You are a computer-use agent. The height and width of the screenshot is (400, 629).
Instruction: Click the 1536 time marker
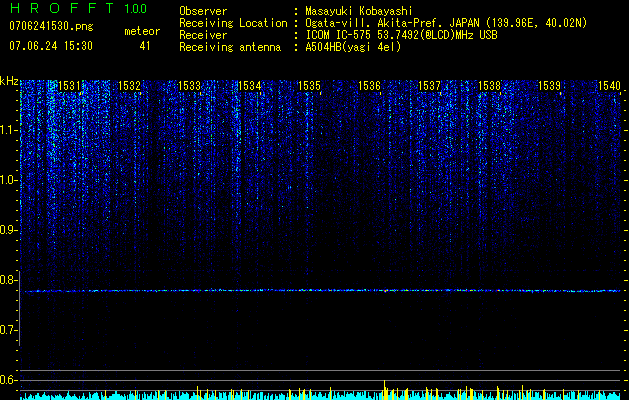(x=369, y=85)
